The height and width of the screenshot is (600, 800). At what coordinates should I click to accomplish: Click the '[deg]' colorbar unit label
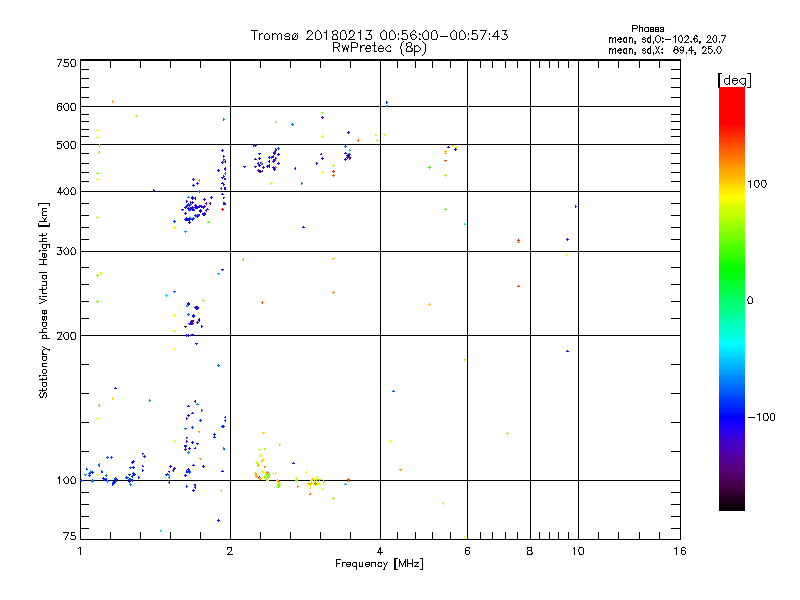point(734,80)
